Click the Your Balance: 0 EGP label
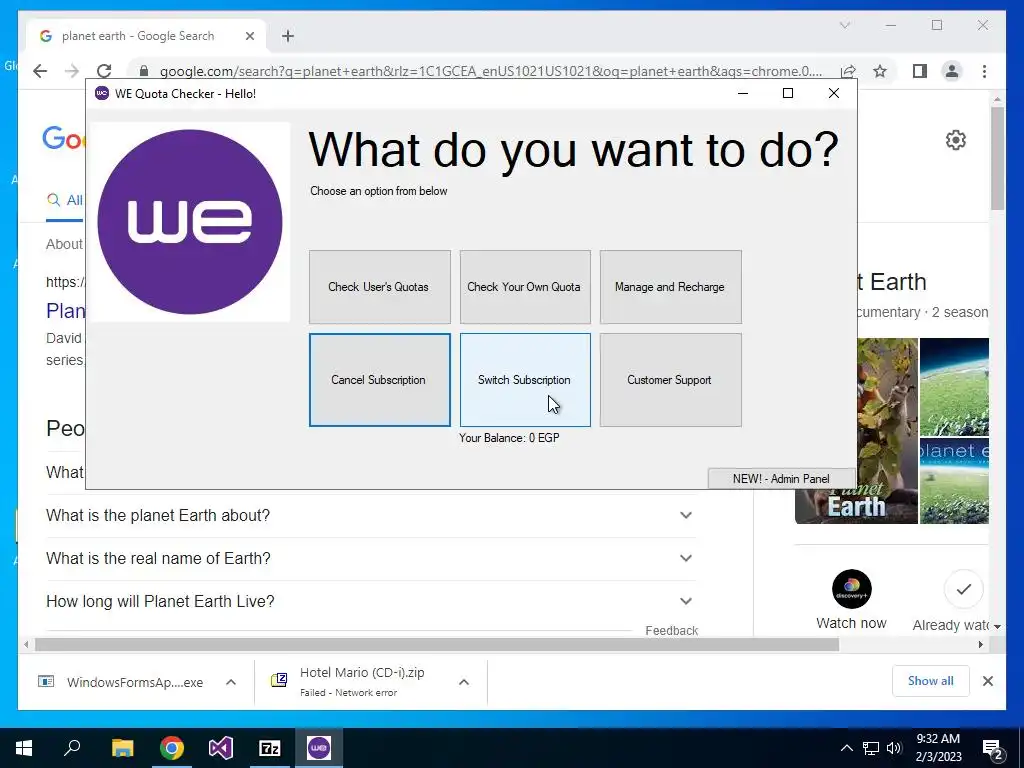1024x768 pixels. point(509,438)
